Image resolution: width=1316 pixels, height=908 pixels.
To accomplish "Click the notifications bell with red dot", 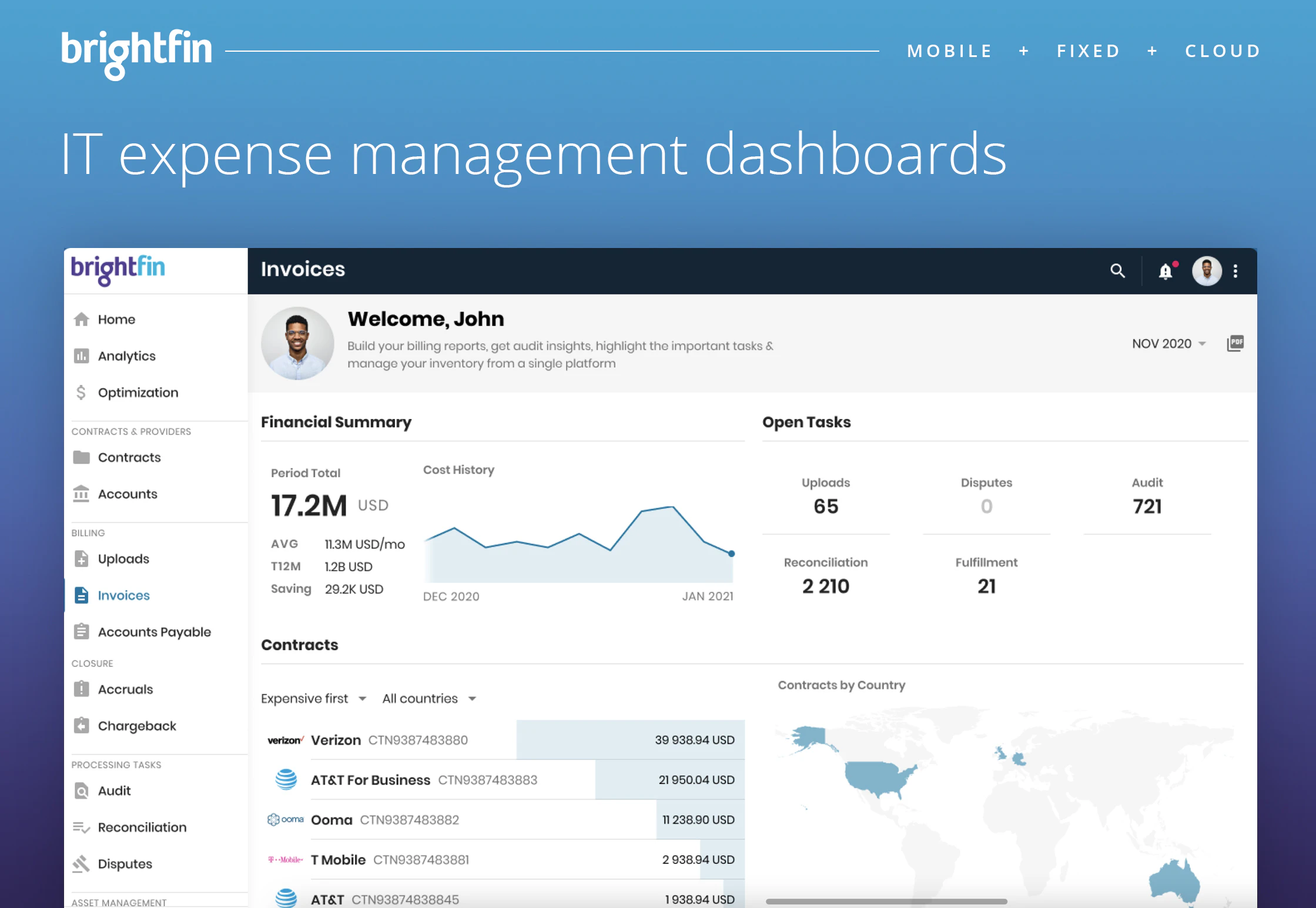I will click(x=1166, y=270).
